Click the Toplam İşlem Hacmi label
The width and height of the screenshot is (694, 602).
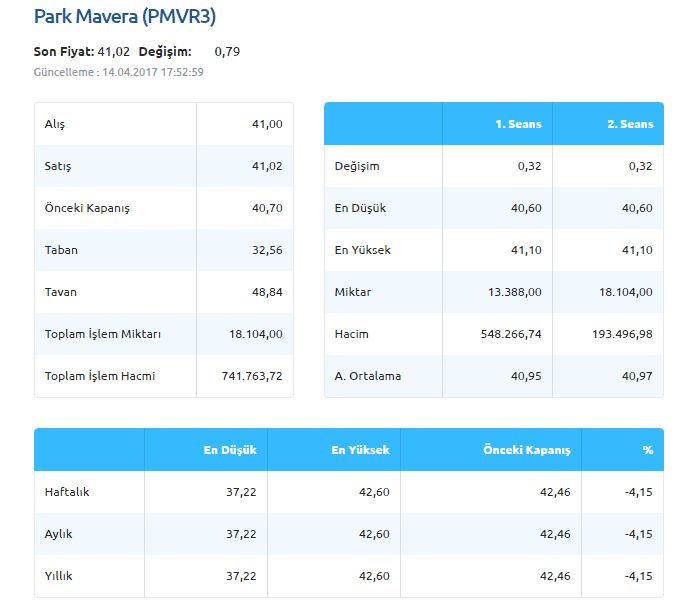100,376
